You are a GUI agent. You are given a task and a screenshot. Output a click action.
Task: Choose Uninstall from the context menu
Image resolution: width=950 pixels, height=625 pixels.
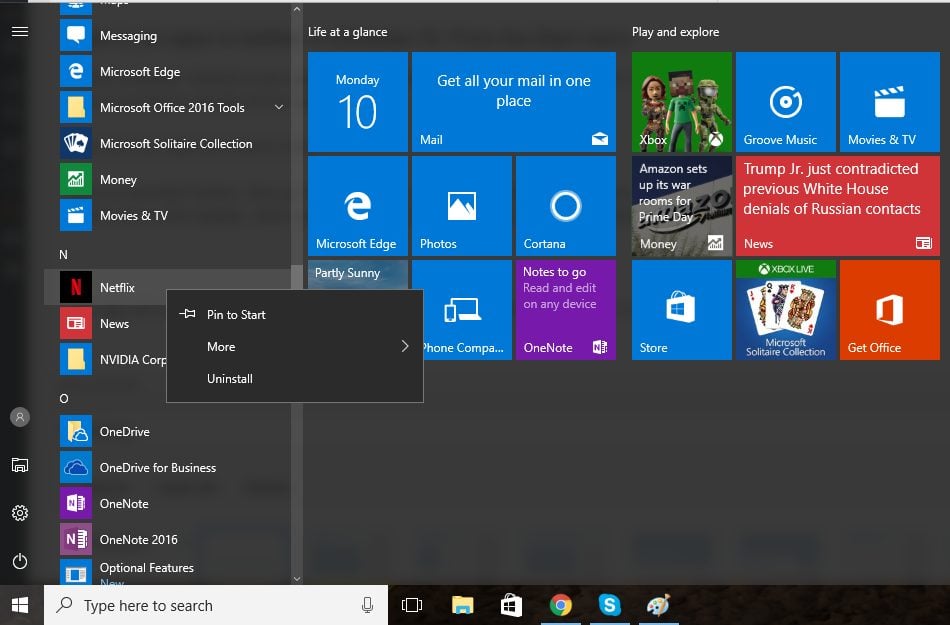tap(295, 379)
